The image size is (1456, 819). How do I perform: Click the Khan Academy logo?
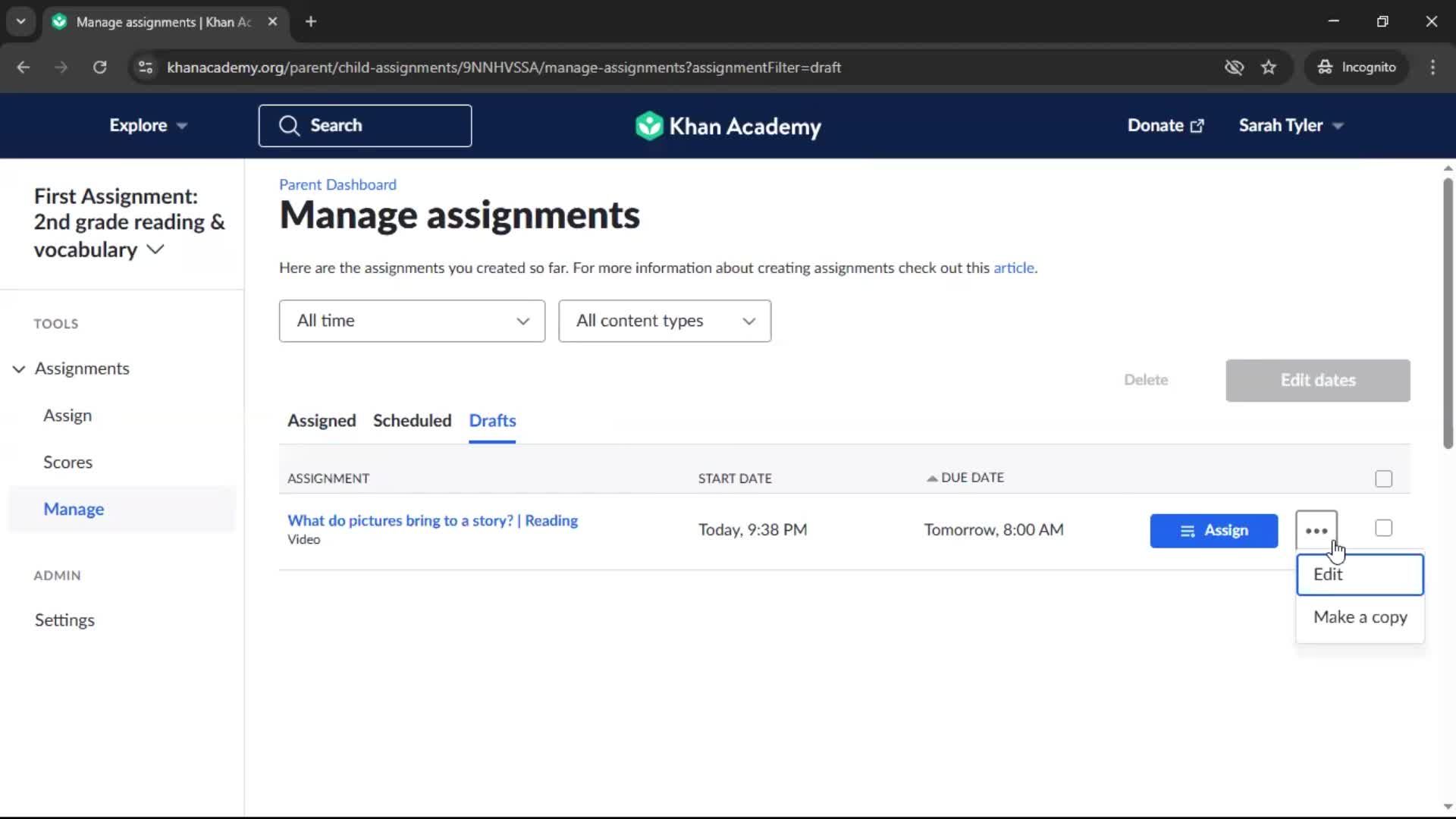click(x=728, y=126)
